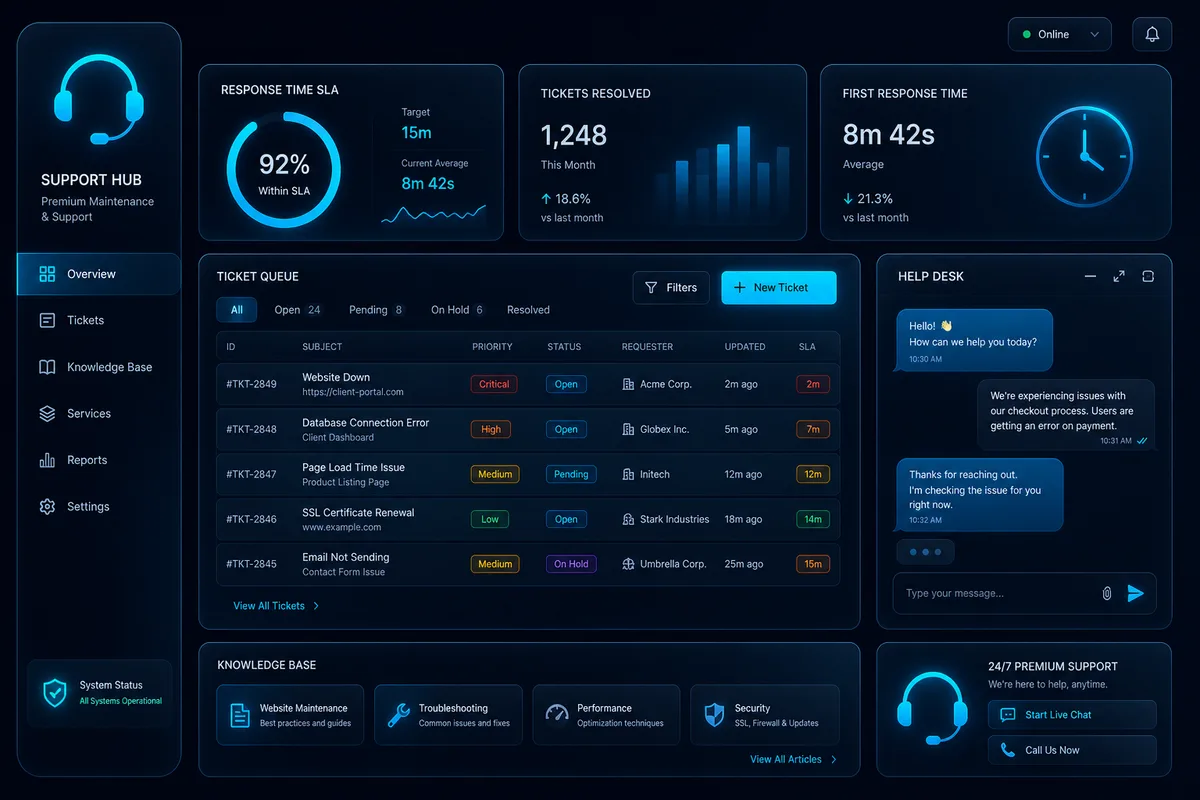Viewport: 1200px width, 800px height.
Task: Click the typing indicator bubble in chat
Action: [925, 552]
